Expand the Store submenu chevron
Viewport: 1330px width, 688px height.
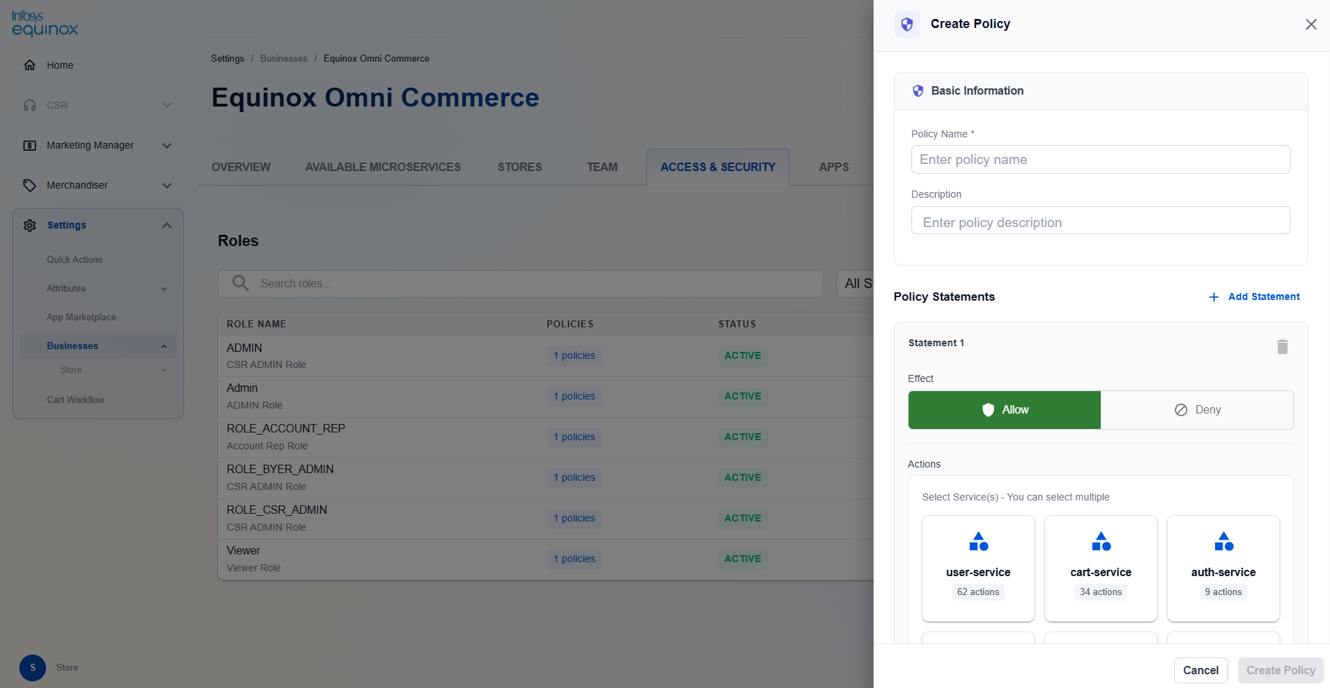click(164, 370)
